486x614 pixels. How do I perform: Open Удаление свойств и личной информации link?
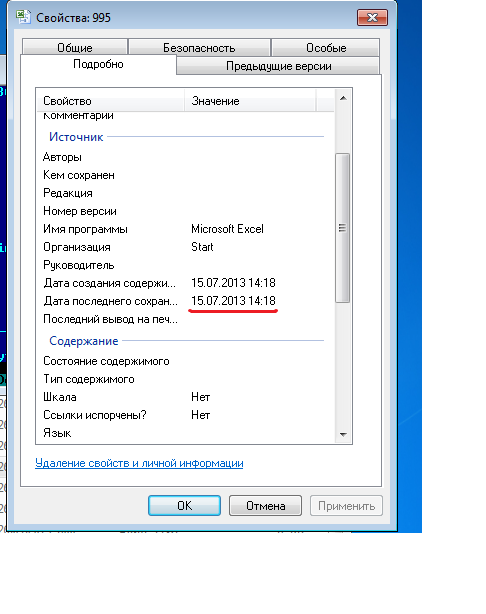pos(139,463)
